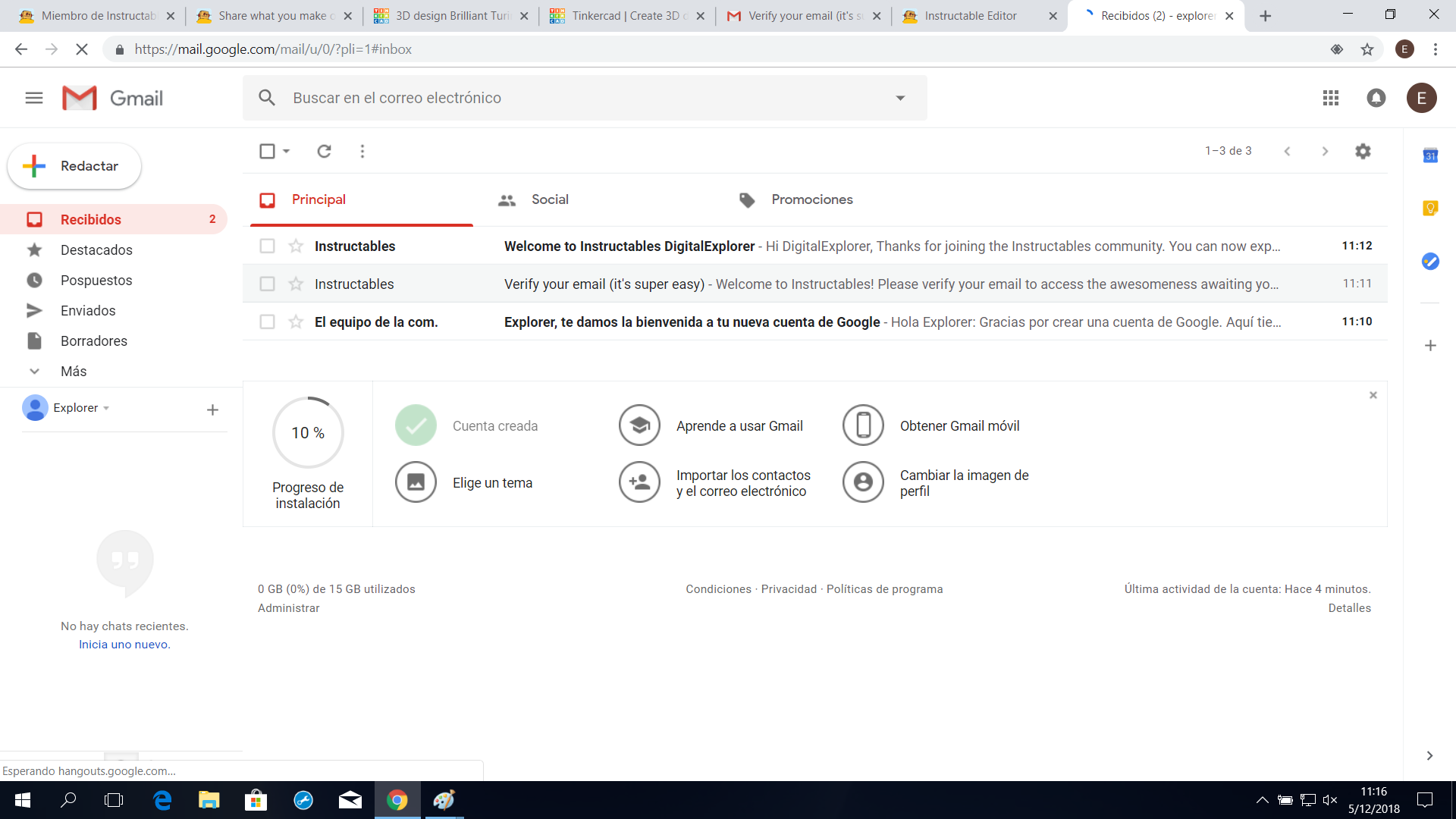Viewport: 1456px width, 819px height.
Task: Open Google Keep side panel icon
Action: pos(1430,209)
